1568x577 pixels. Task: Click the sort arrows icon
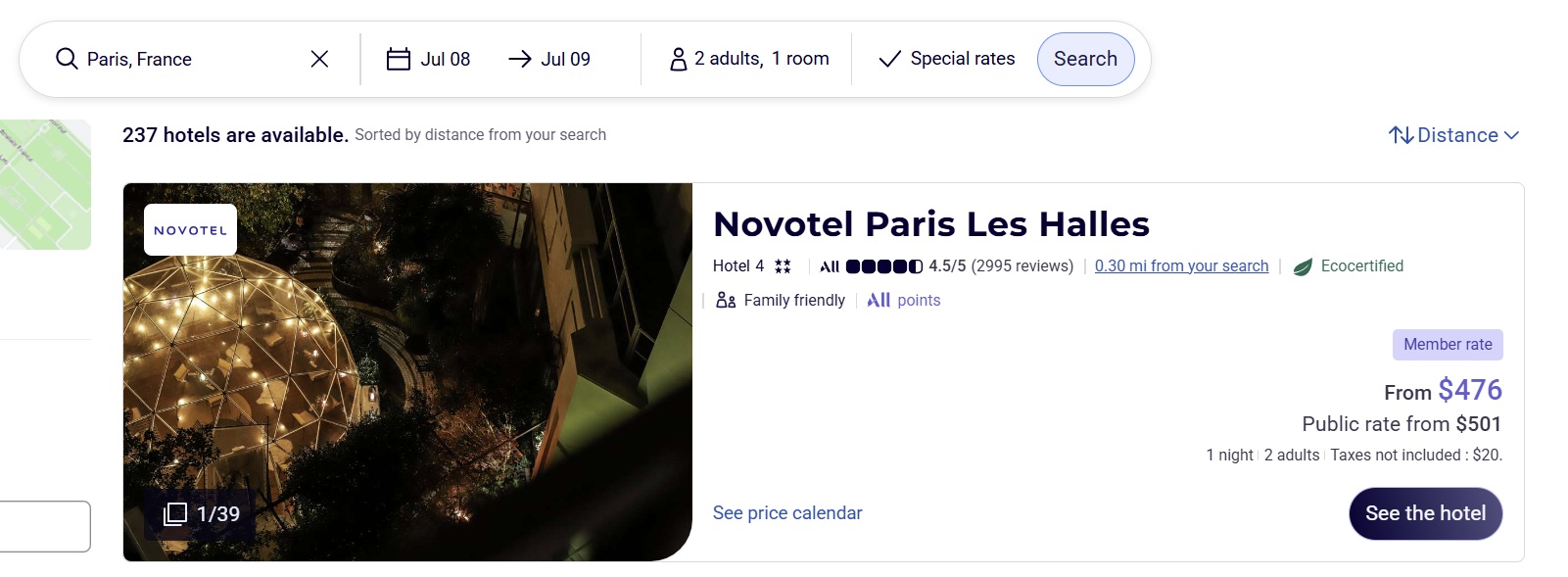(1401, 135)
